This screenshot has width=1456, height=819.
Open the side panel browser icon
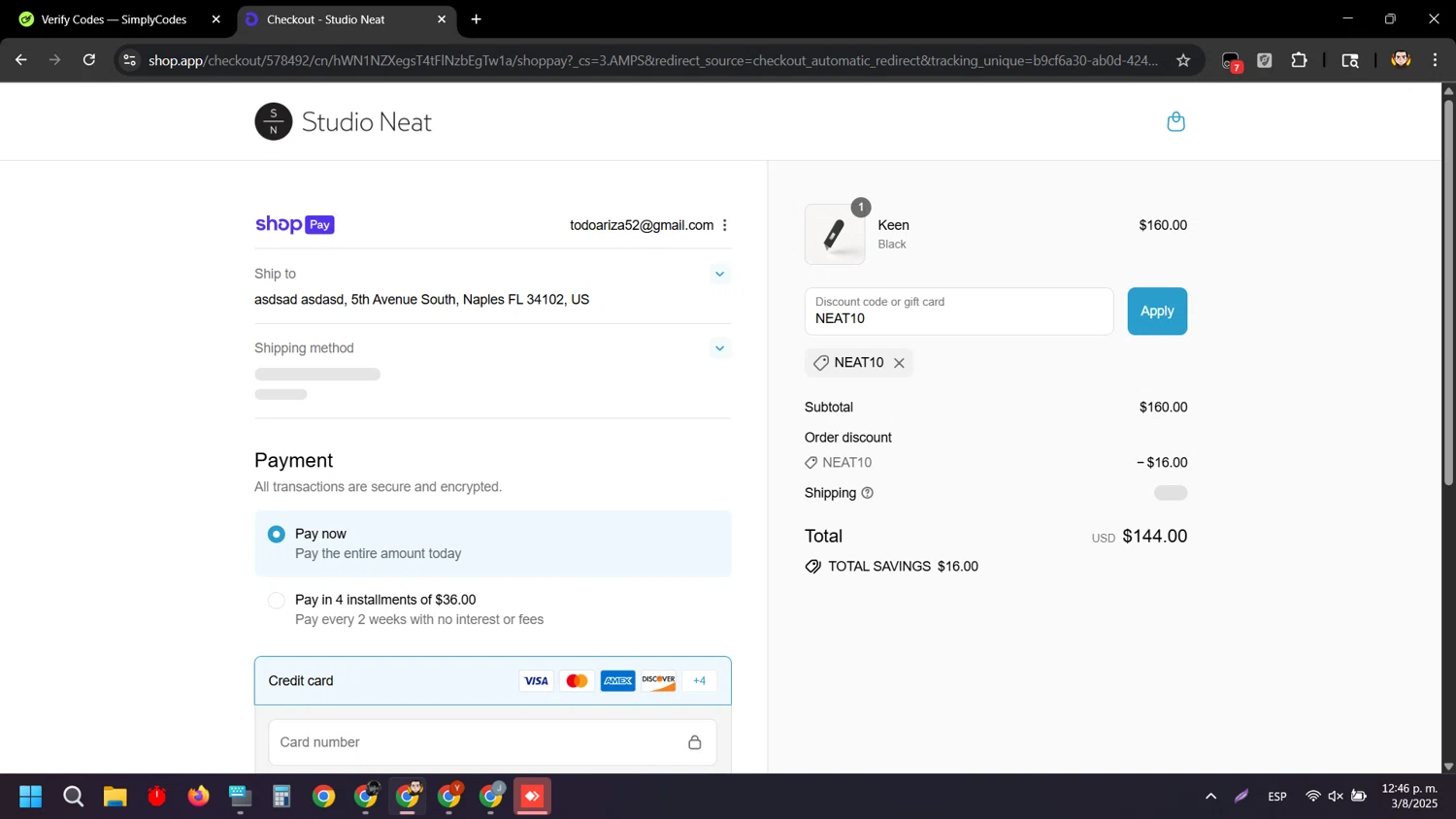coord(1349,60)
